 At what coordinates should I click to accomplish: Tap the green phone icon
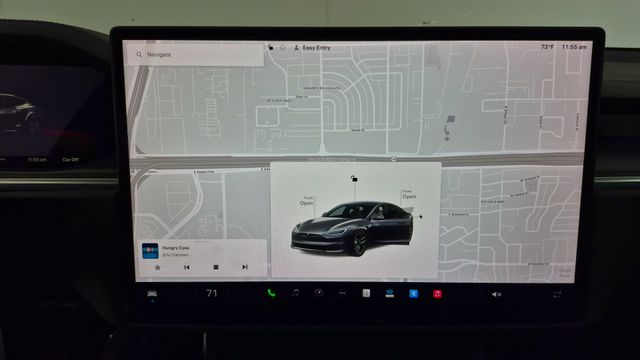coord(271,293)
